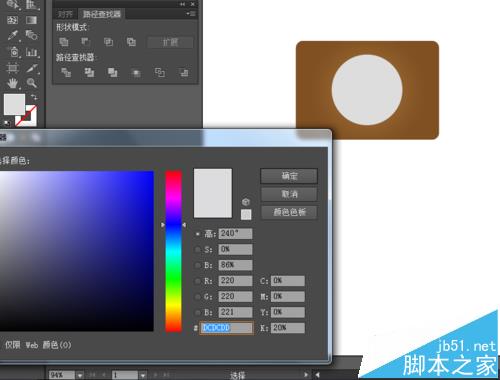Select the Eyedropper tool

(13, 35)
